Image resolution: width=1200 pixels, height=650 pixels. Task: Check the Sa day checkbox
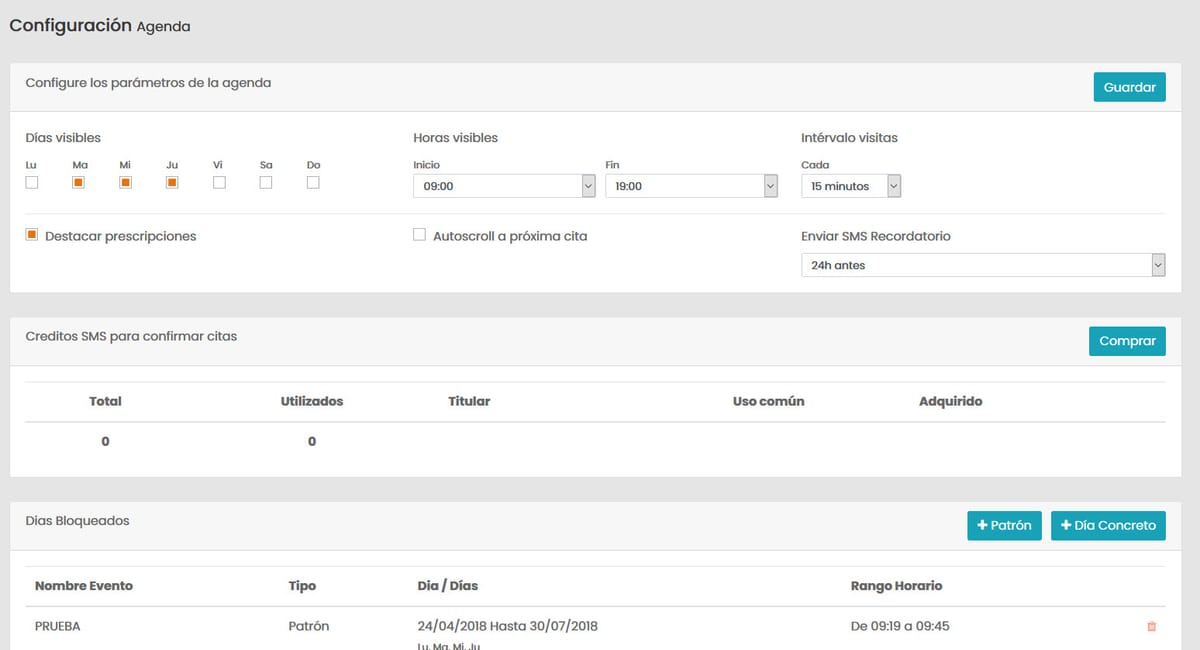tap(266, 182)
